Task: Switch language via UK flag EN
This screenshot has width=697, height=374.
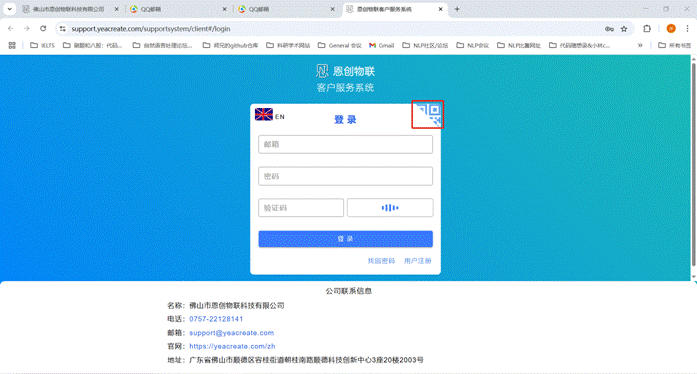Action: pos(270,115)
